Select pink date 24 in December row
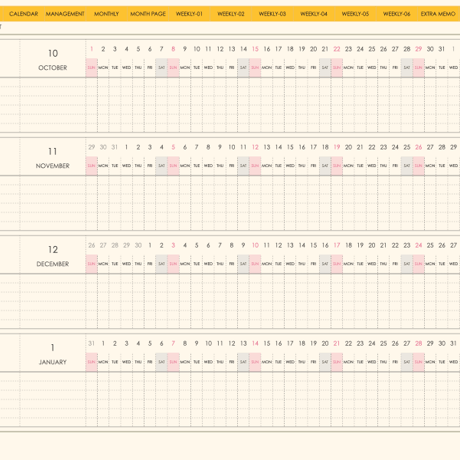This screenshot has width=460, height=460. (418, 245)
